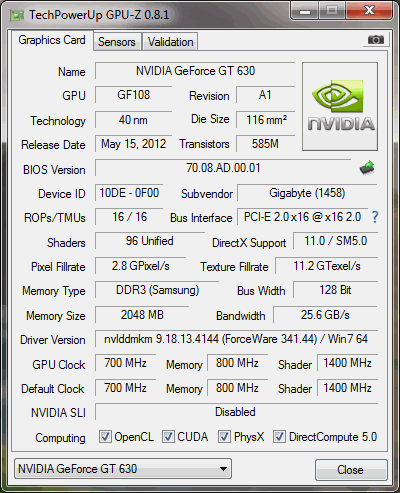Click the NVIDIA SLI value Disabled
This screenshot has height=493, width=400.
(236, 412)
